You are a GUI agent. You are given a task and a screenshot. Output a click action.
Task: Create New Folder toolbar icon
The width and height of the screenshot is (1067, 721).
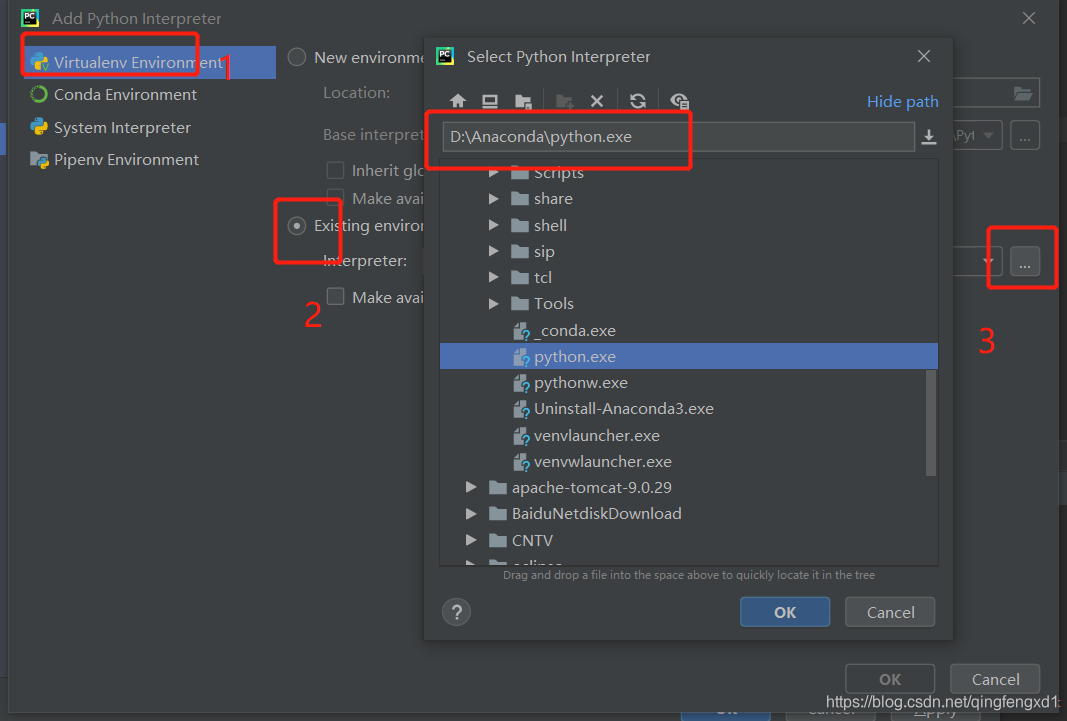tap(564, 101)
